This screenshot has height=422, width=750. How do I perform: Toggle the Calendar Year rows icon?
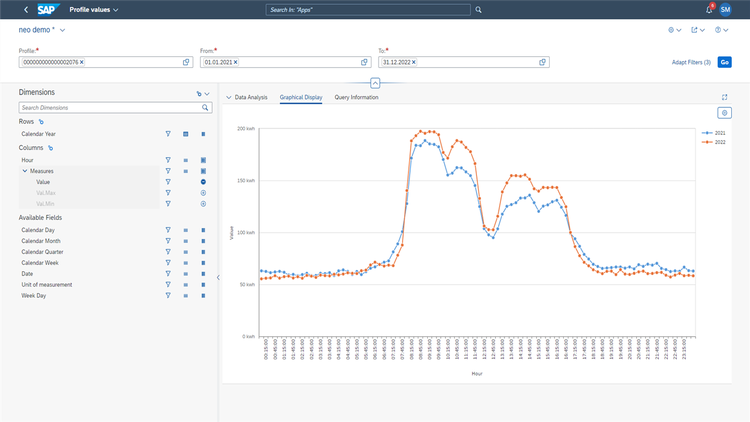[x=186, y=134]
